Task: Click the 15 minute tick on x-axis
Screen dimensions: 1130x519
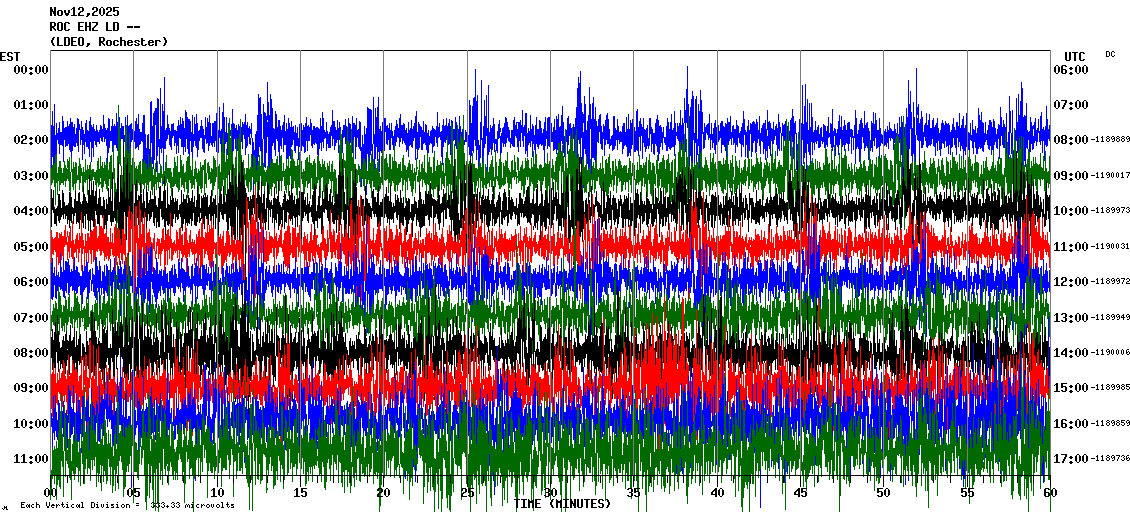Action: [300, 493]
